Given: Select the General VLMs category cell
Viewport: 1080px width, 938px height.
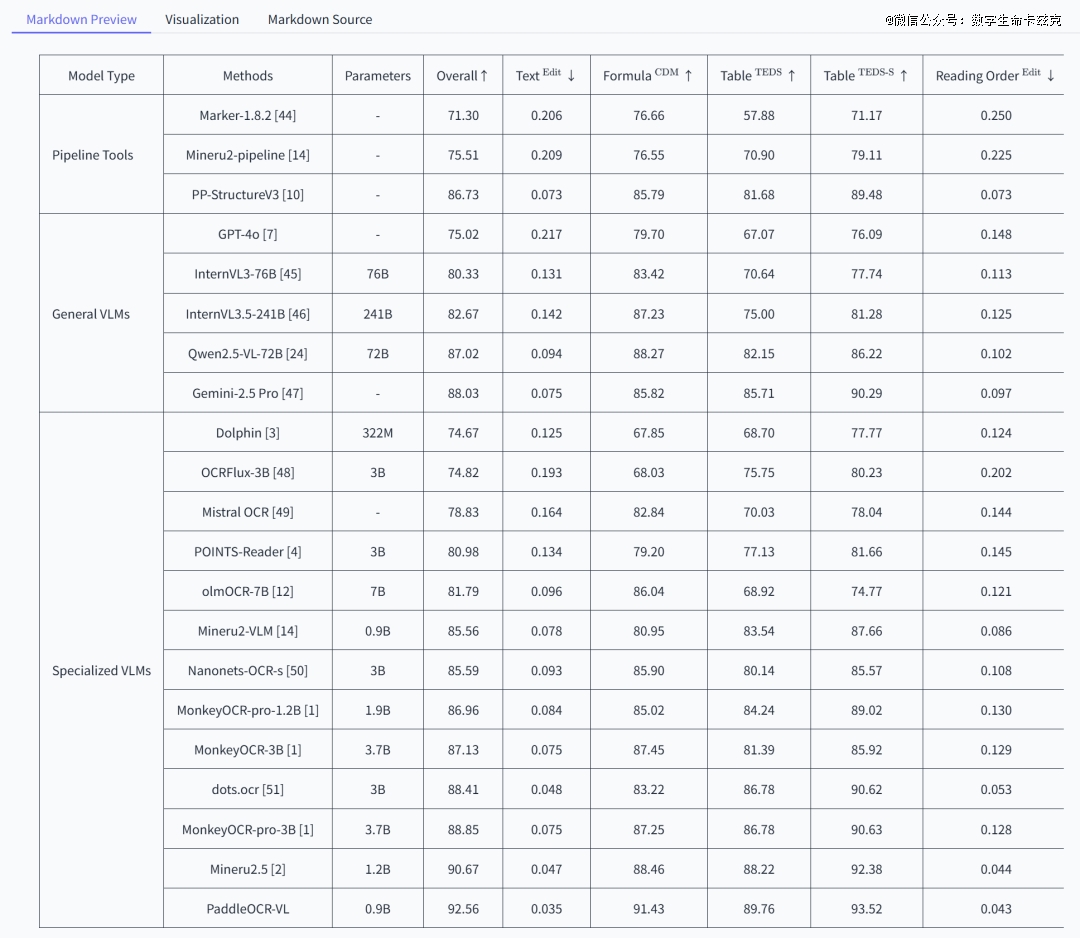Looking at the screenshot, I should tap(91, 314).
